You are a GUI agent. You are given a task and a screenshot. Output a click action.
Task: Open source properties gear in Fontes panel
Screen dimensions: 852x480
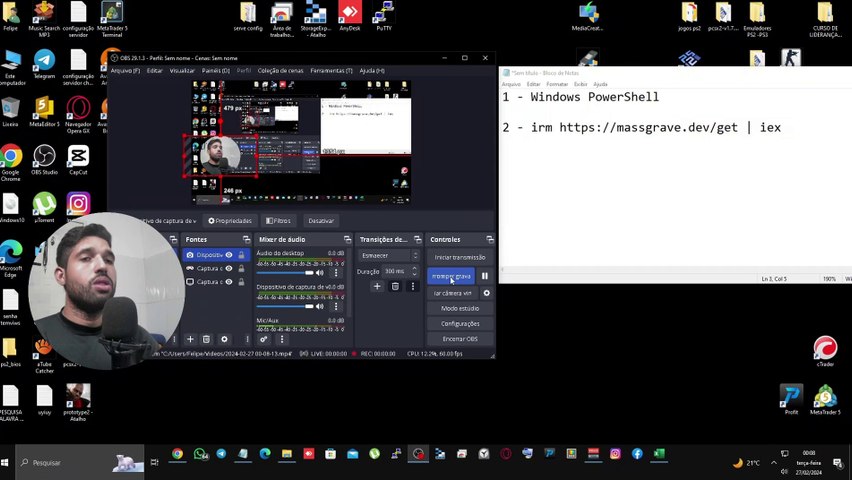[x=224, y=339]
